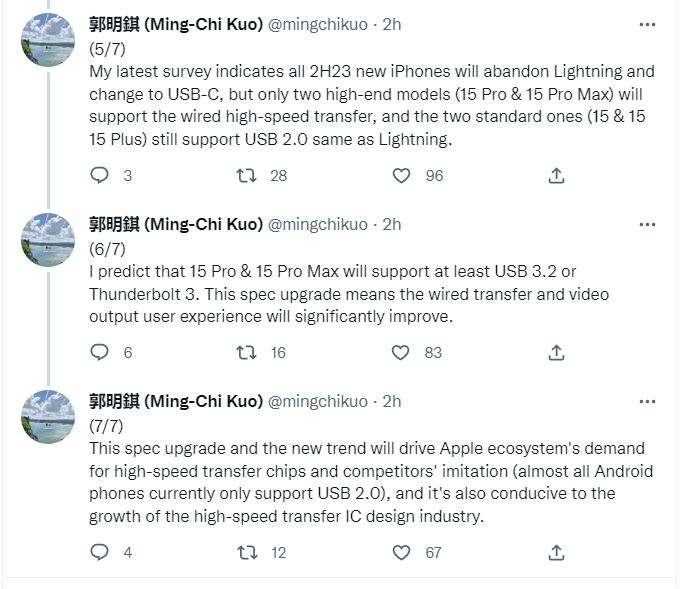Like the (7/7) tweet with 67 likes

[401, 552]
